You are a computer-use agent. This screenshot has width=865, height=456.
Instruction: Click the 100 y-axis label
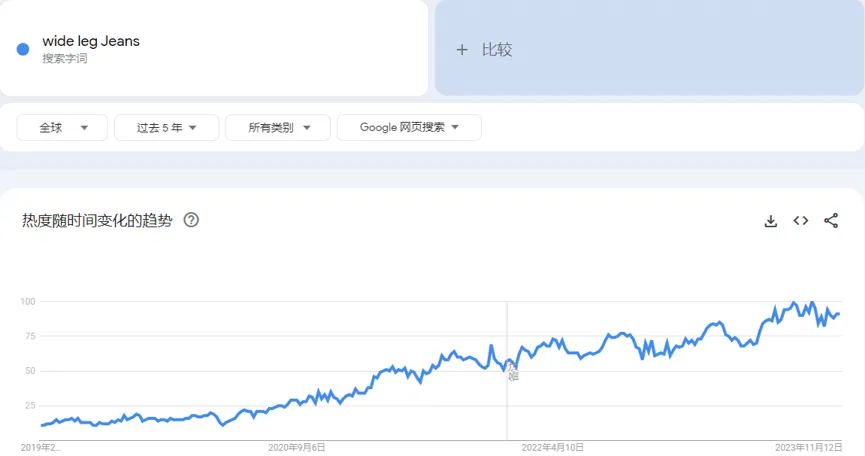click(28, 302)
